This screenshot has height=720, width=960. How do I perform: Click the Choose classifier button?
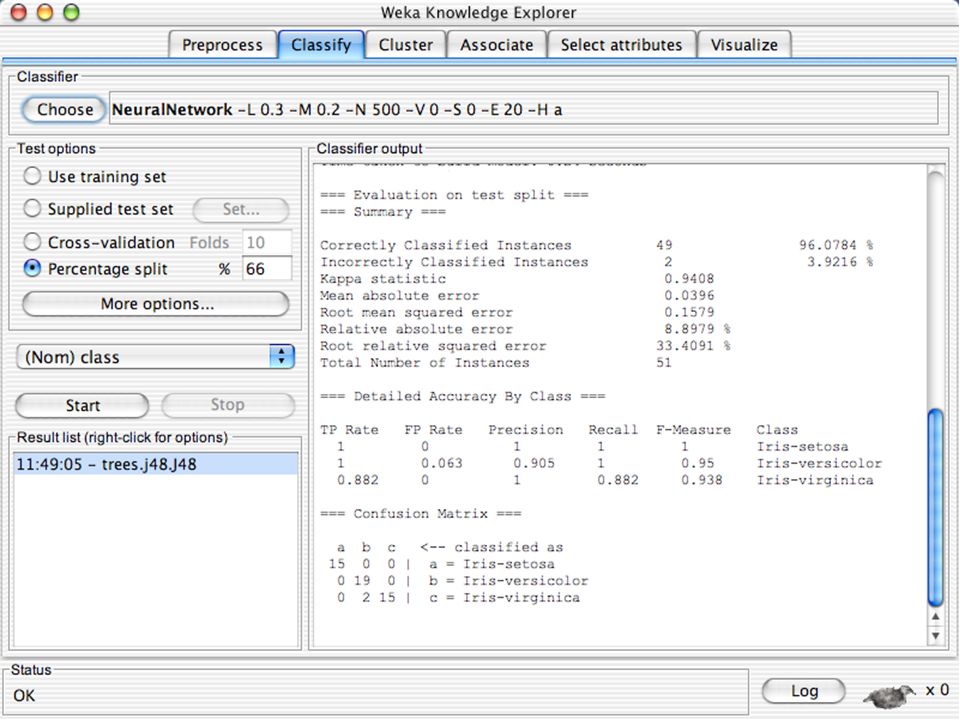[64, 110]
